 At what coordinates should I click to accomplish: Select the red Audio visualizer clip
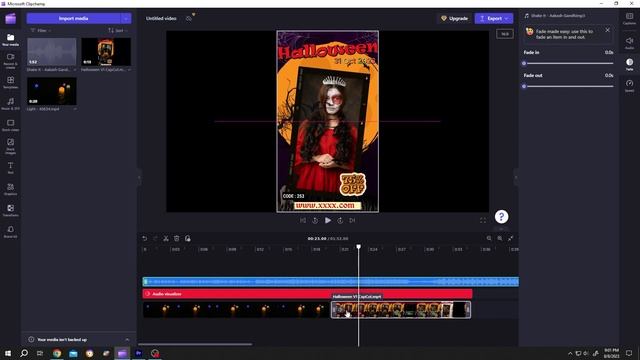point(307,294)
